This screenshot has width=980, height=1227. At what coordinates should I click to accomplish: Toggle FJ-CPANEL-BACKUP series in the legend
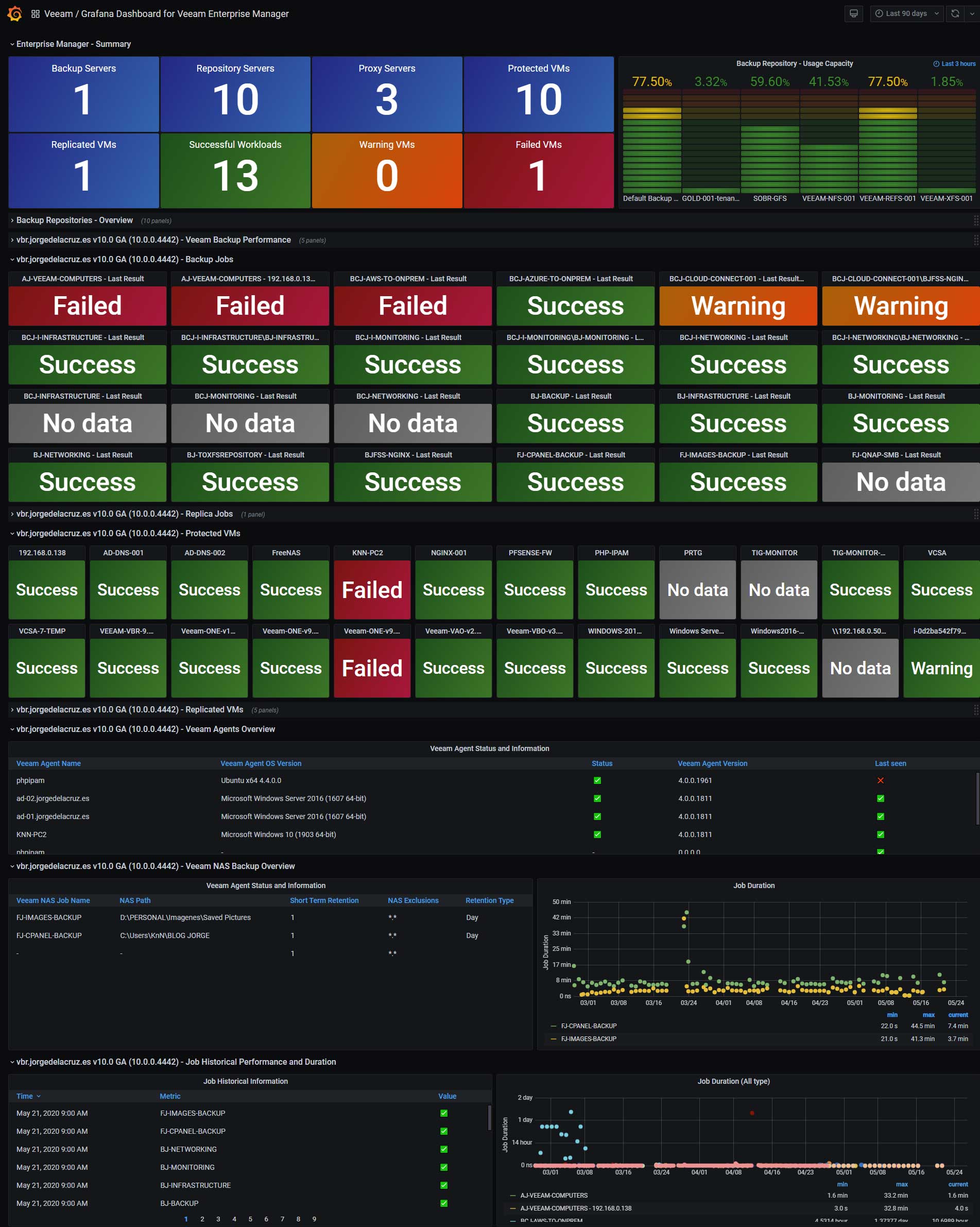589,1026
